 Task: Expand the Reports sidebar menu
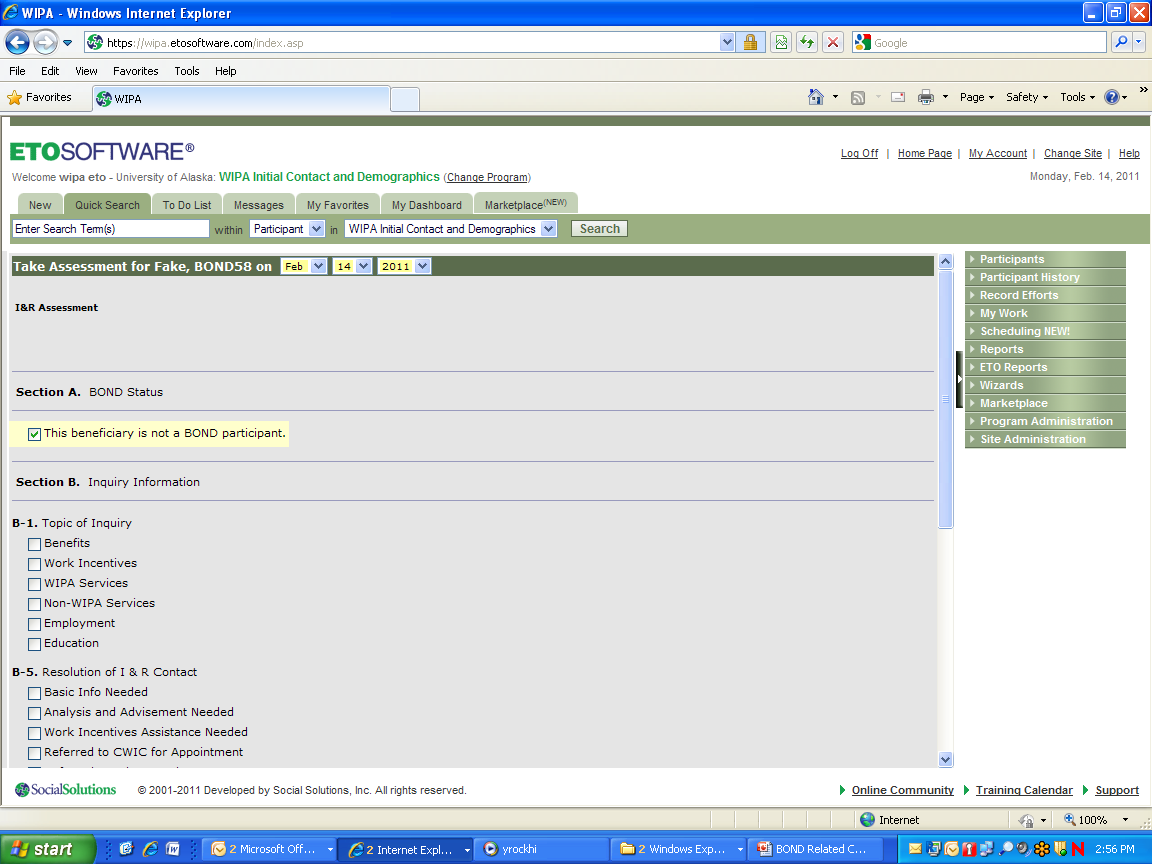click(1045, 350)
